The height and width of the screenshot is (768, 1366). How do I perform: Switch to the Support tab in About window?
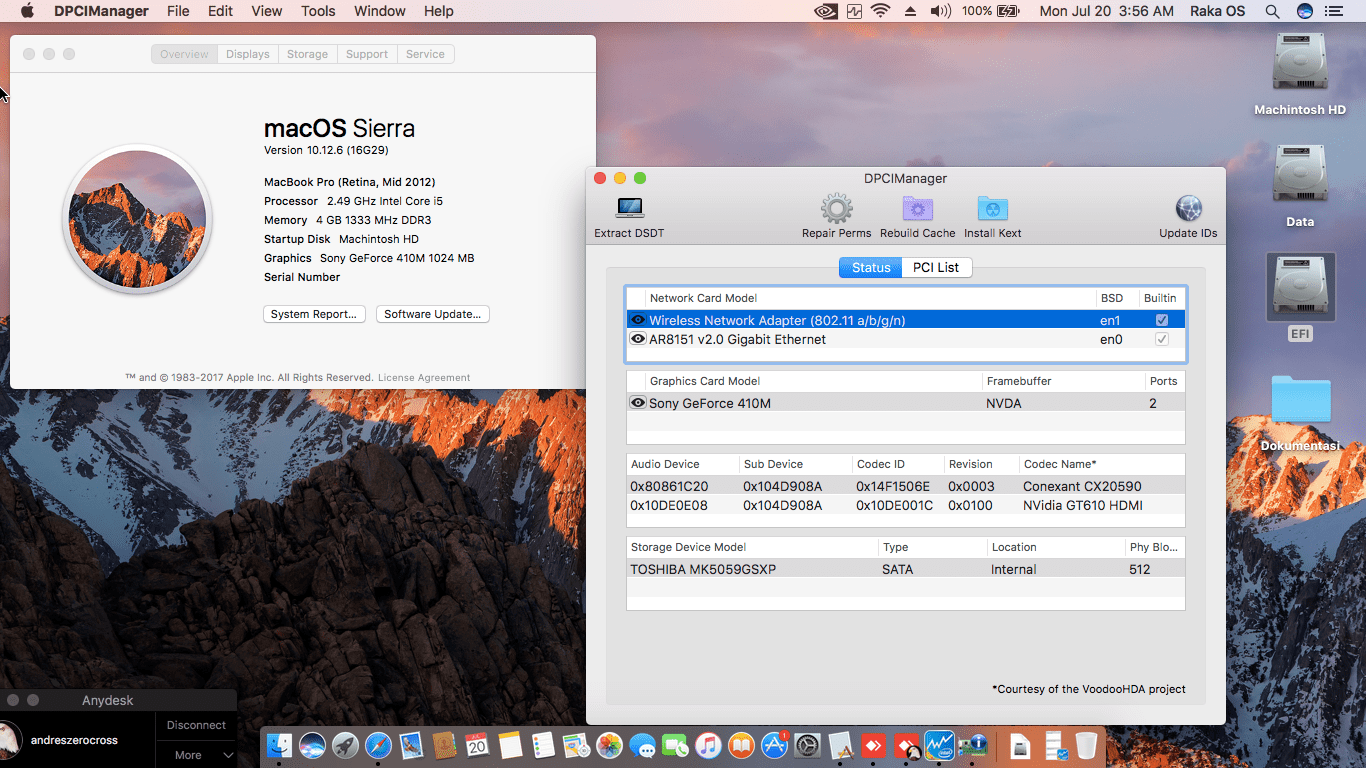367,54
